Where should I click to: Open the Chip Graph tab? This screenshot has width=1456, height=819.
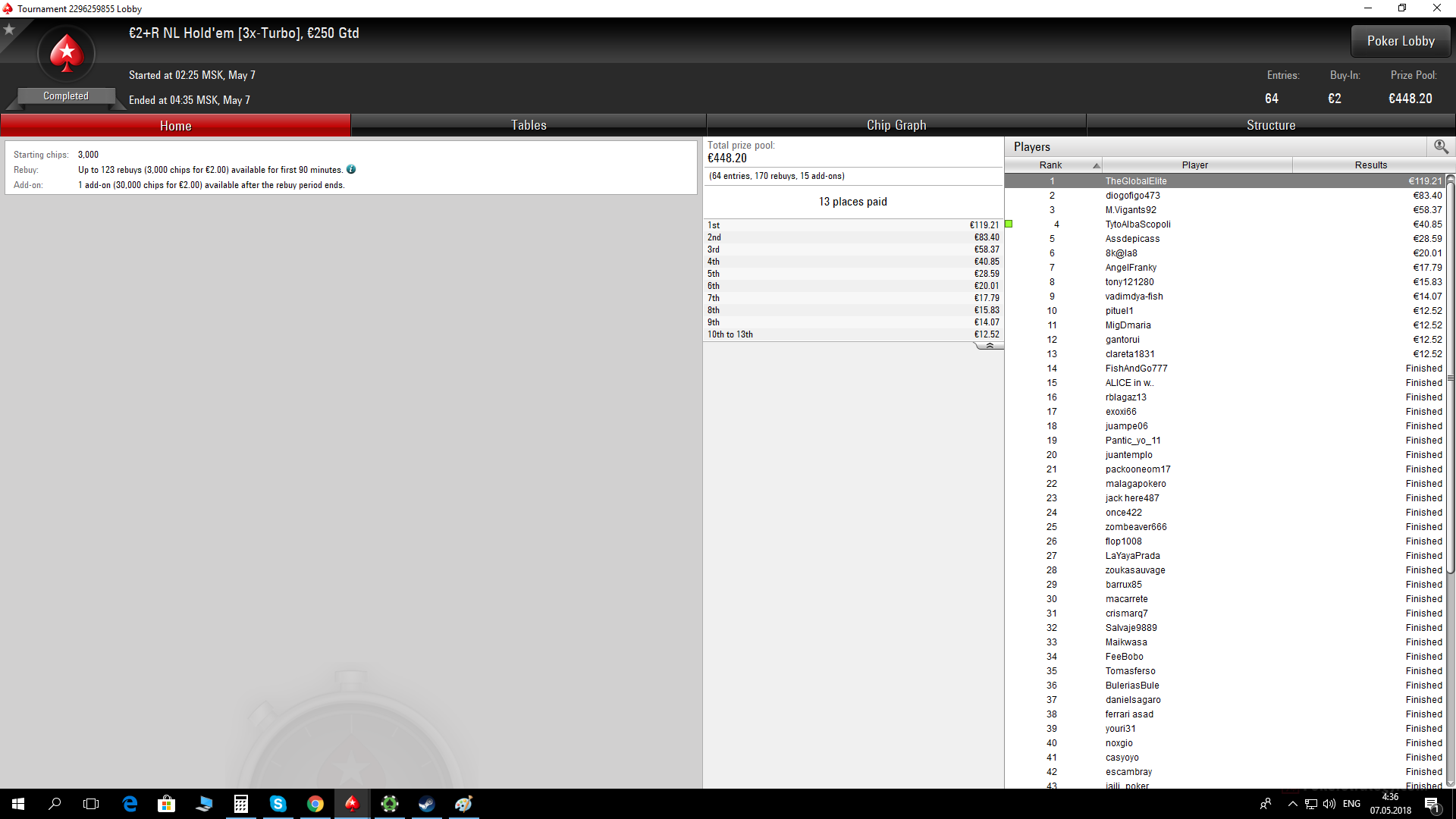tap(896, 125)
